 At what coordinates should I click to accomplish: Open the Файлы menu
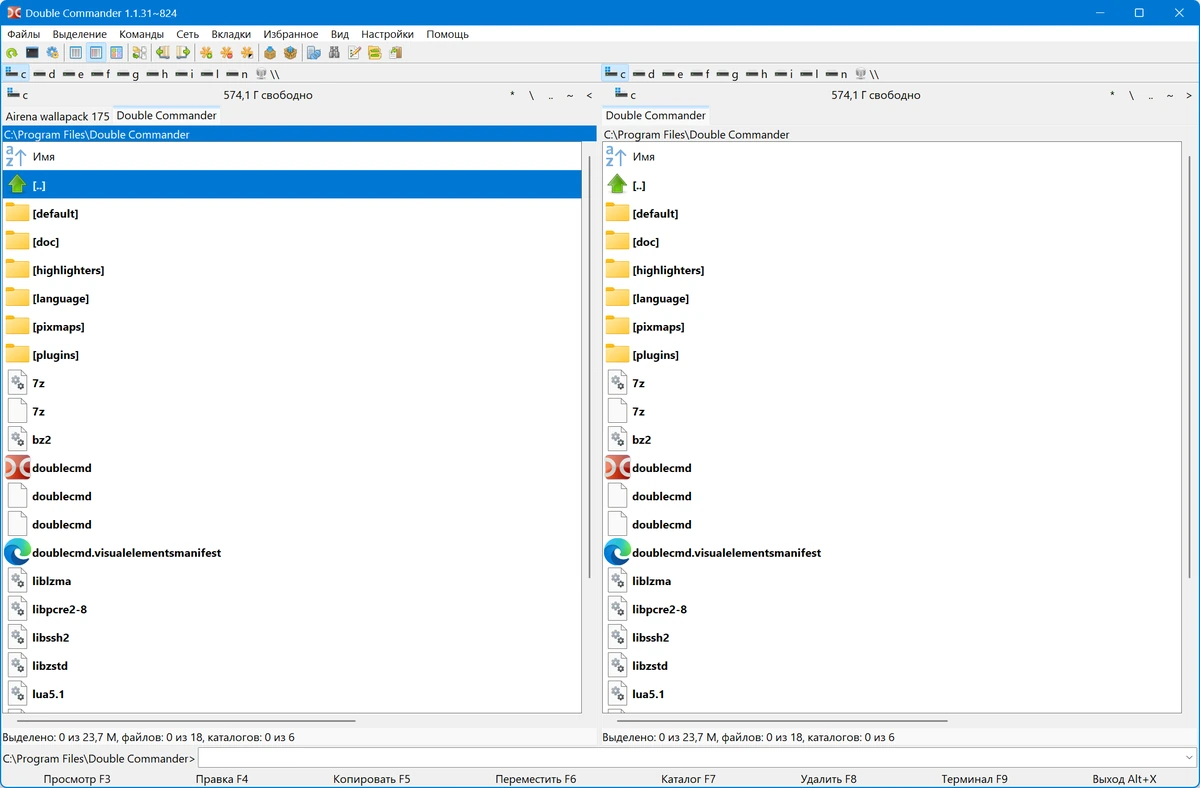tap(24, 34)
